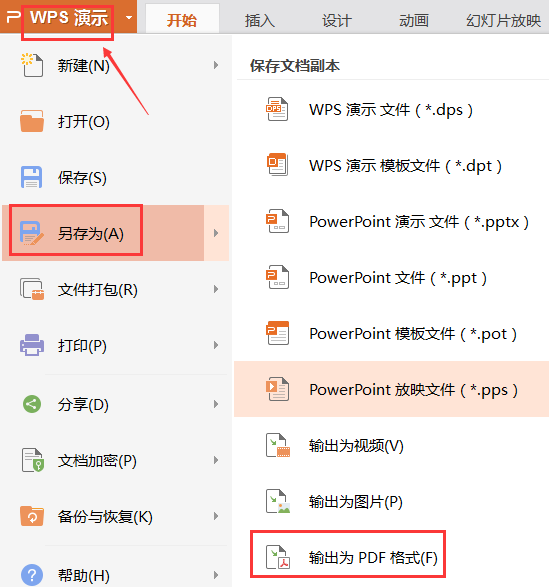Click the pptx file icon
549x587 pixels.
(x=277, y=221)
